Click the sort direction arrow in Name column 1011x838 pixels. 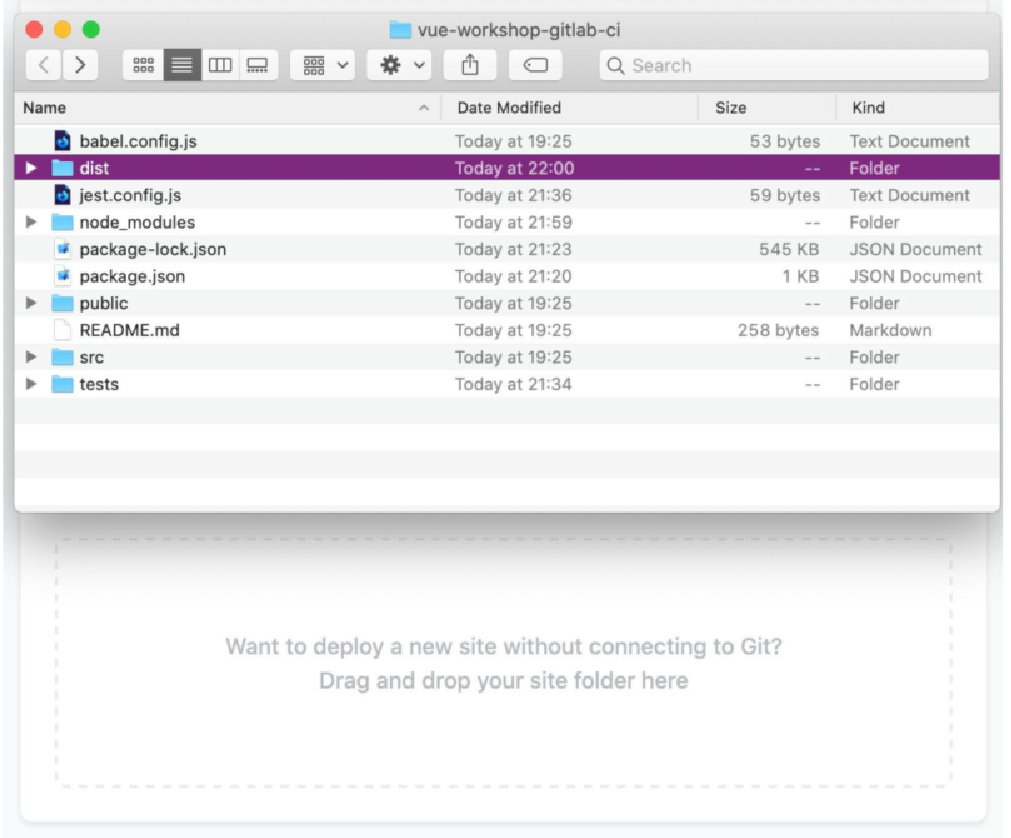tap(424, 108)
